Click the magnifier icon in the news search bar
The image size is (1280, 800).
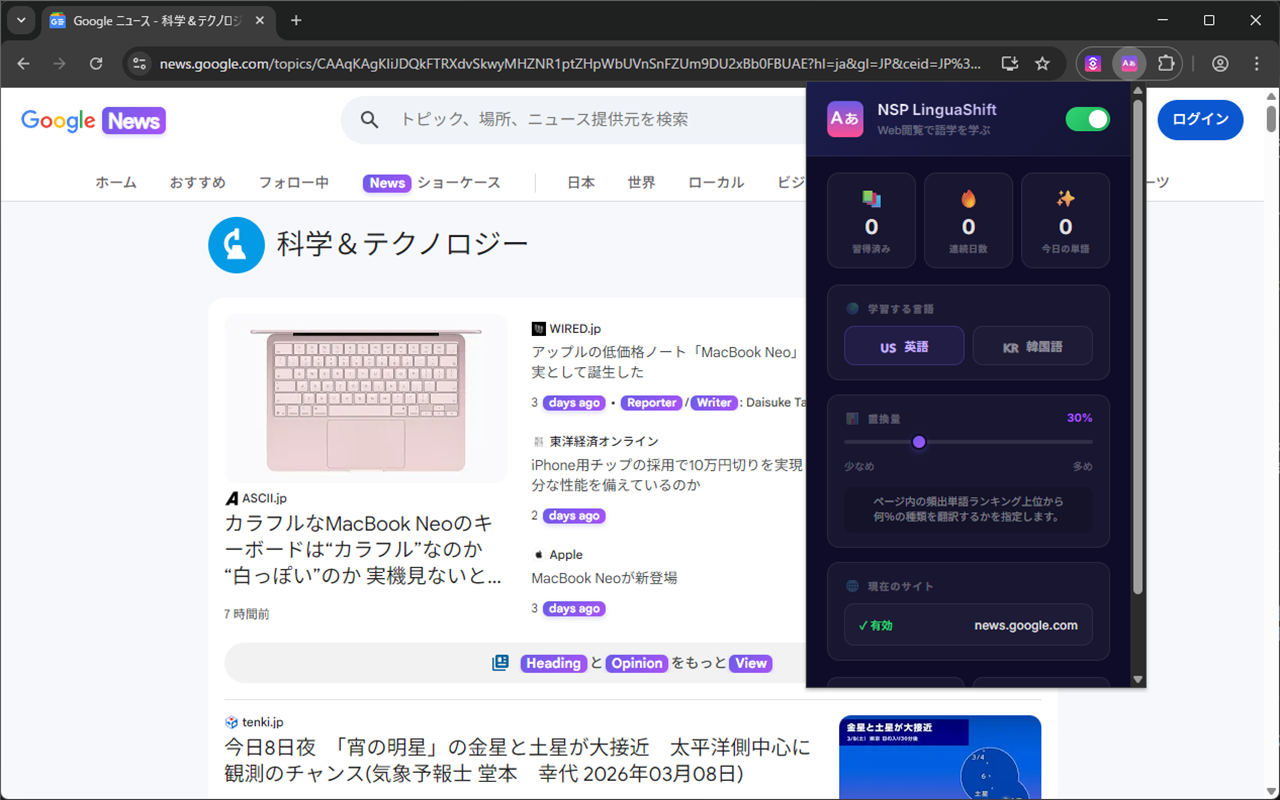369,119
